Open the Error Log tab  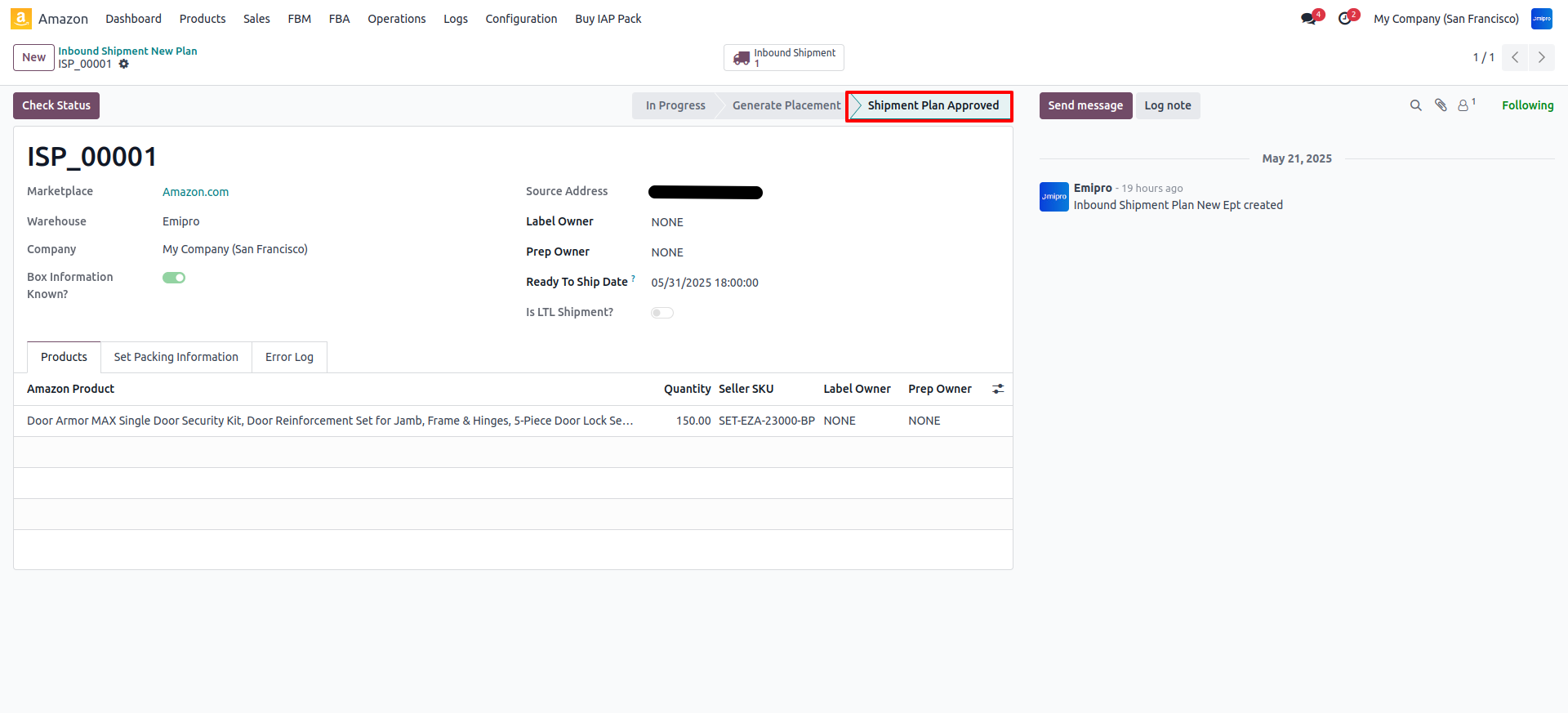point(289,357)
